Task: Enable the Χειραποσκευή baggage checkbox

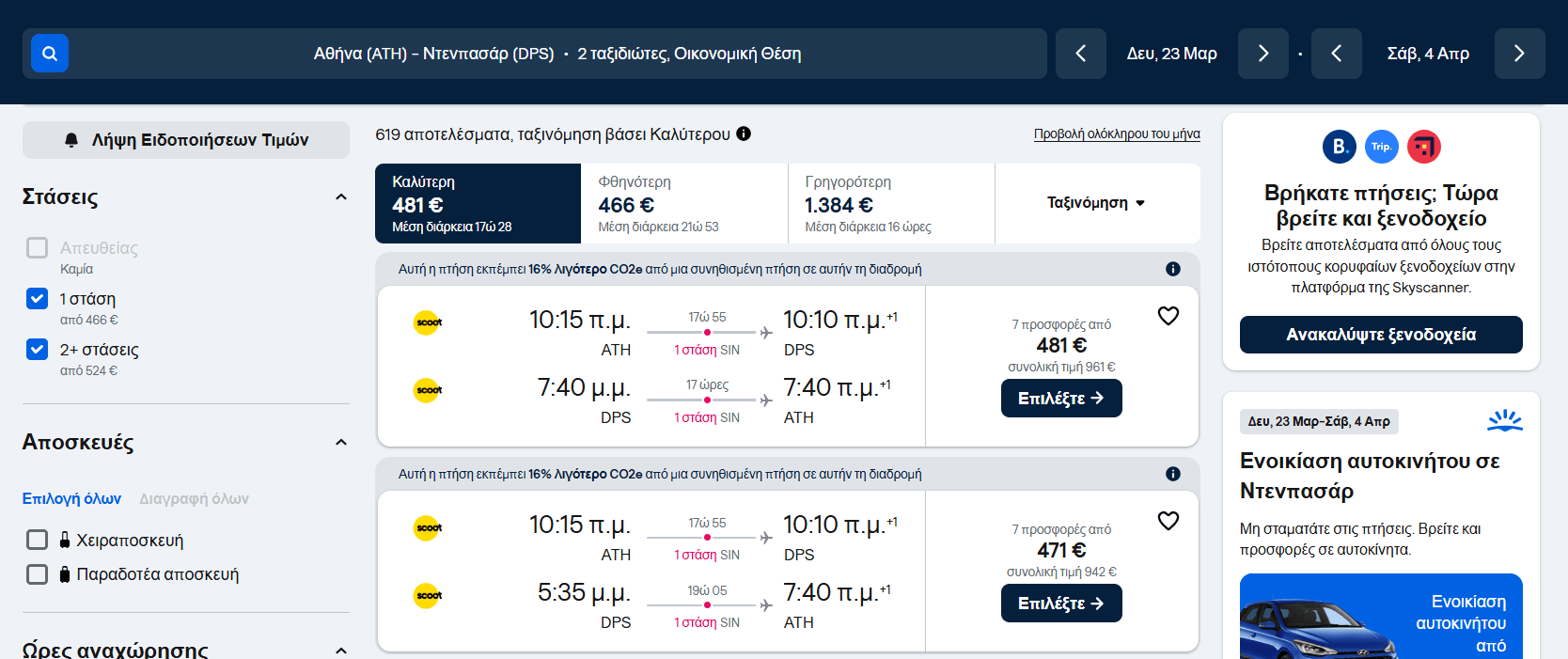Action: [38, 540]
